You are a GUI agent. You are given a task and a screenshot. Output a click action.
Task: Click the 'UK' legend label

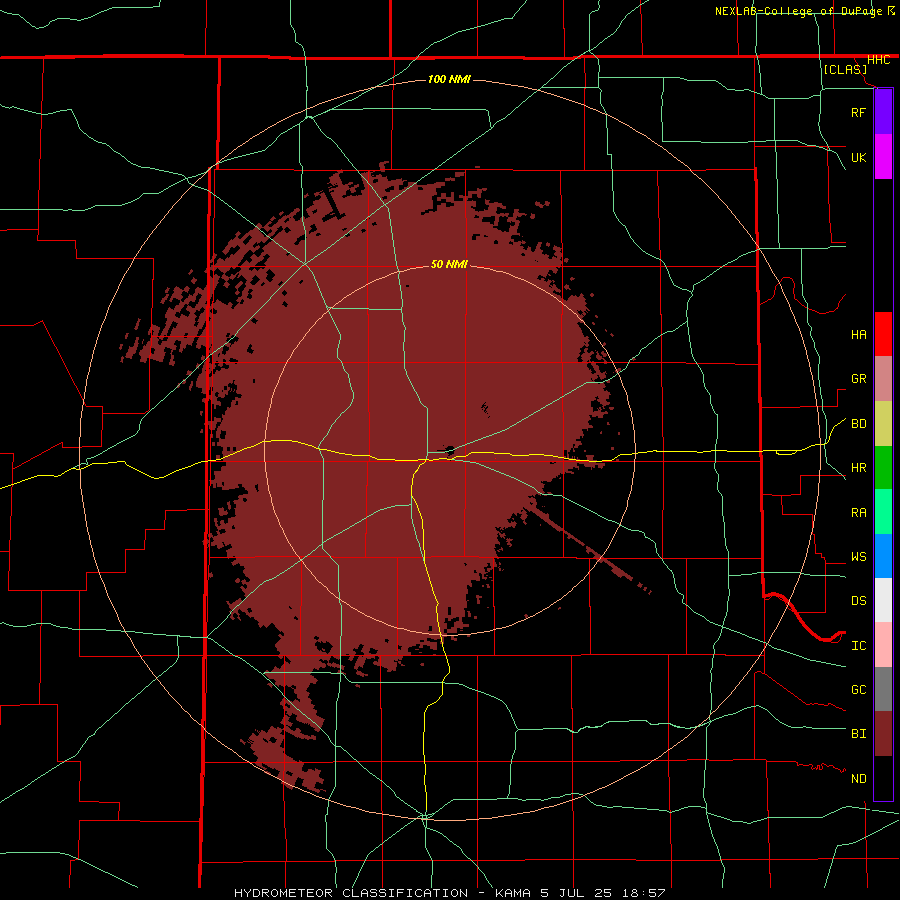click(858, 157)
